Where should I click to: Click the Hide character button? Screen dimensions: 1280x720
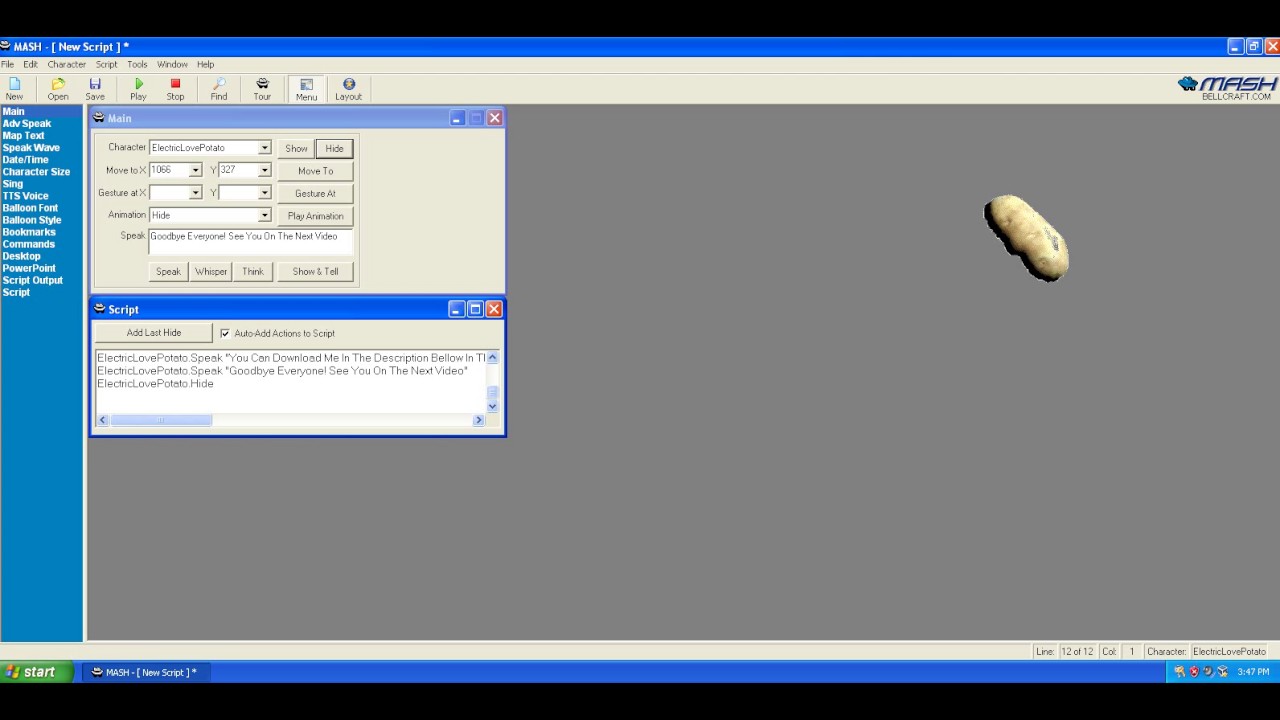click(334, 148)
